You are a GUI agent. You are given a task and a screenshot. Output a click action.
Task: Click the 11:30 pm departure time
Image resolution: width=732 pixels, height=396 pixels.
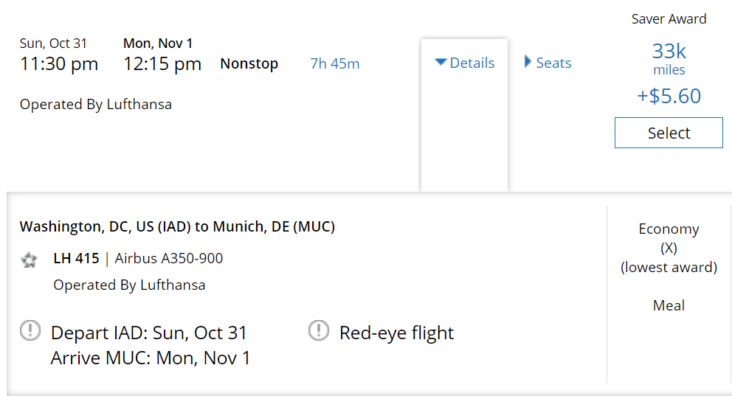59,64
